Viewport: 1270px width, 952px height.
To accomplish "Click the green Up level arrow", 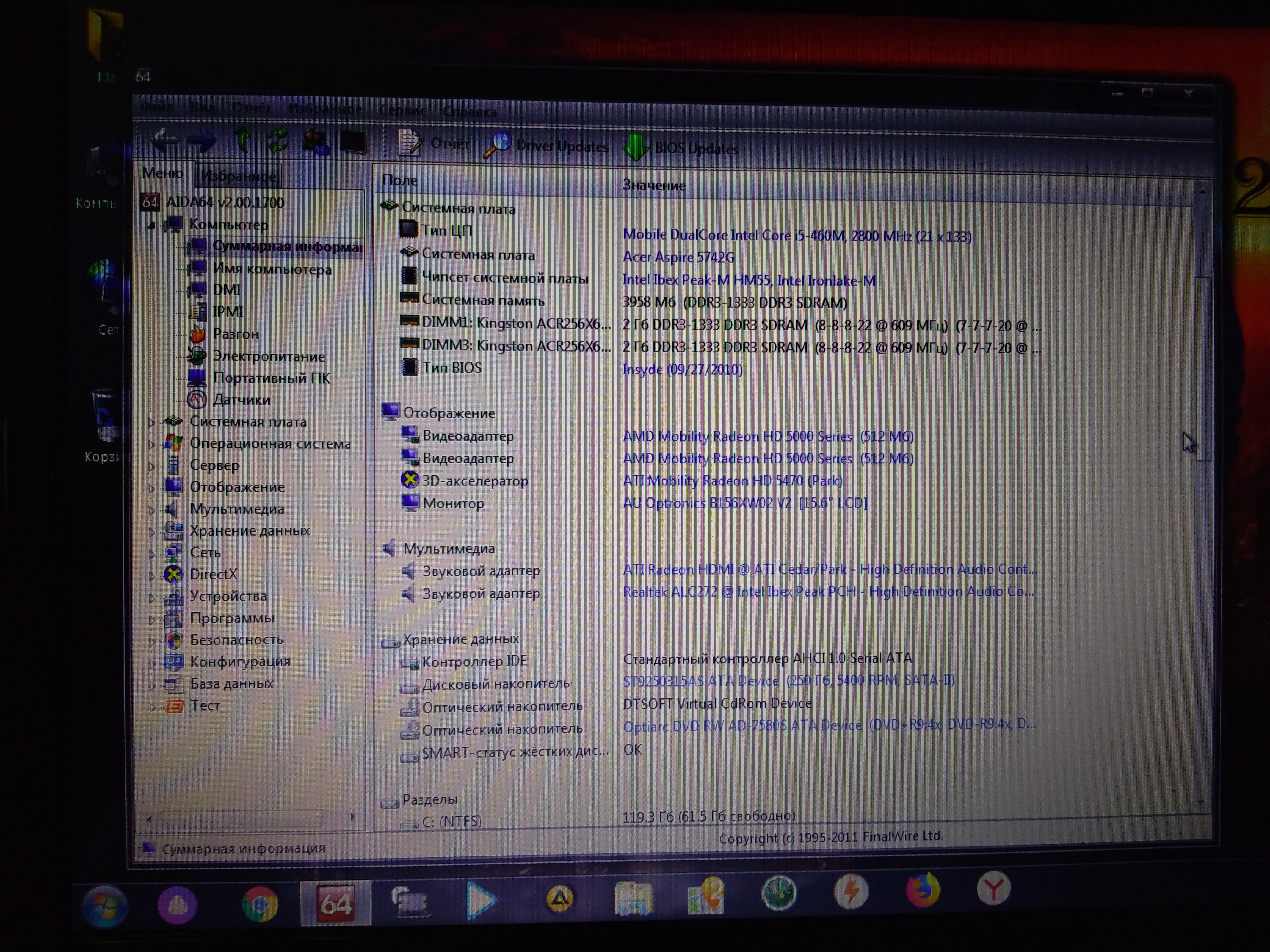I will (243, 140).
